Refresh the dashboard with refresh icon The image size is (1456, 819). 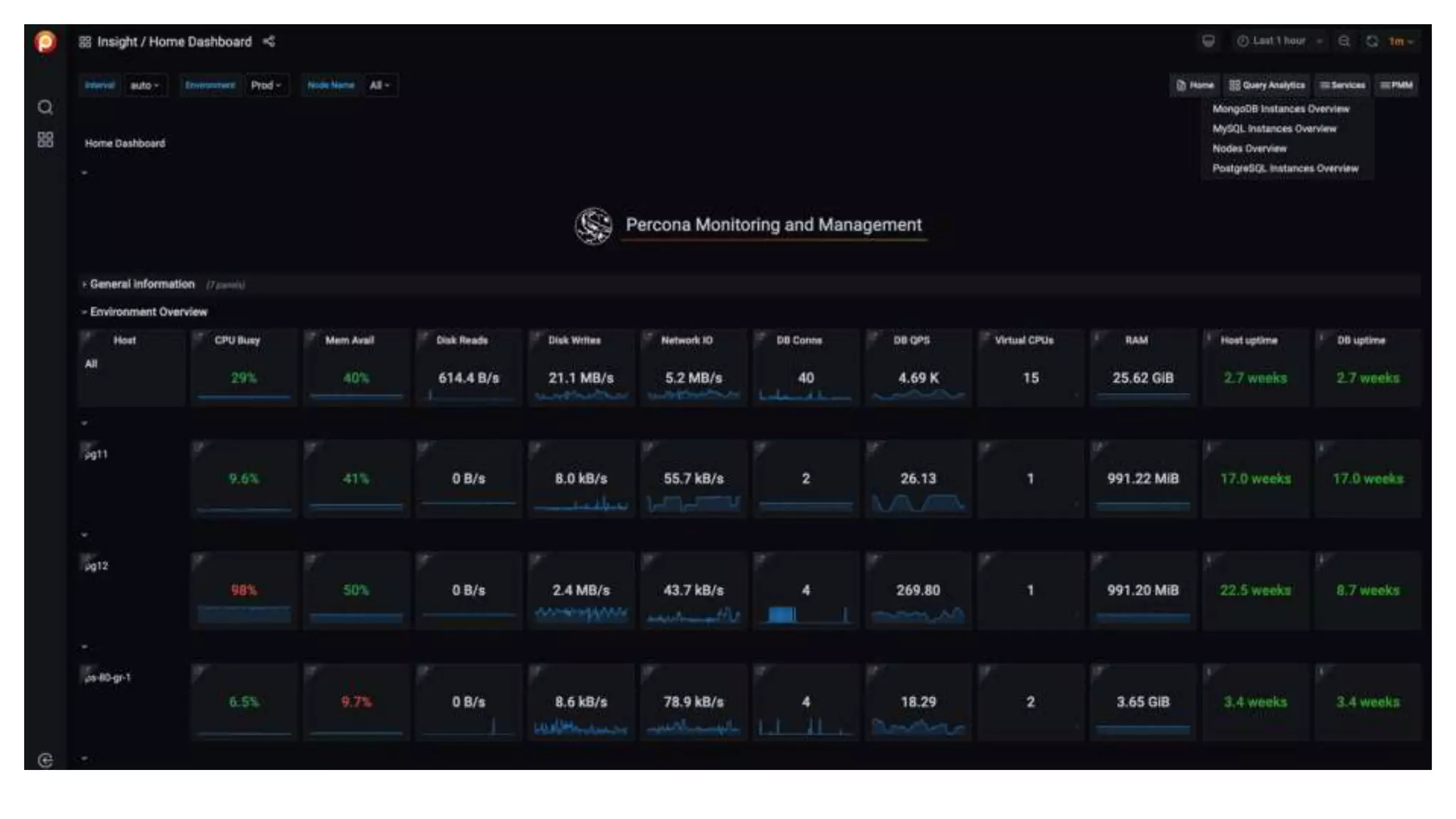click(x=1371, y=41)
